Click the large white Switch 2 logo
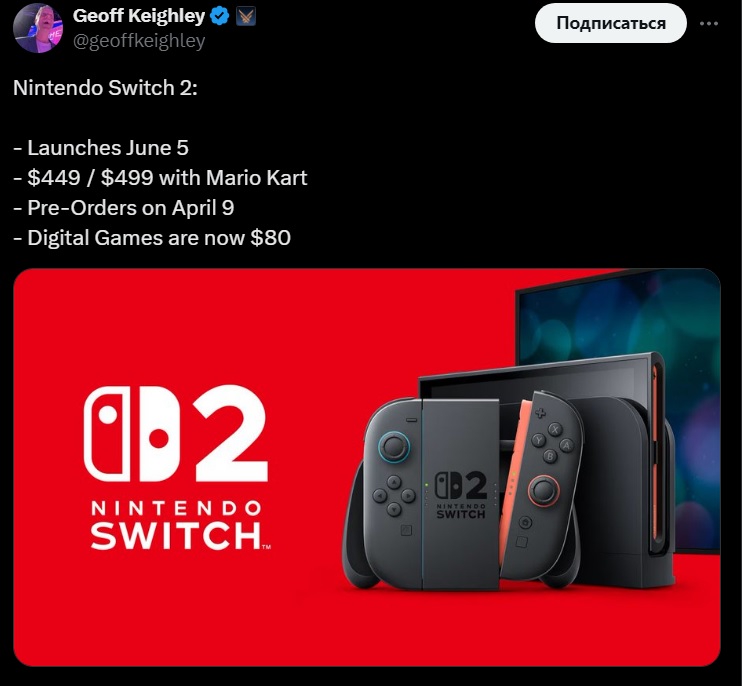Viewport: 742px width, 686px height. (176, 434)
